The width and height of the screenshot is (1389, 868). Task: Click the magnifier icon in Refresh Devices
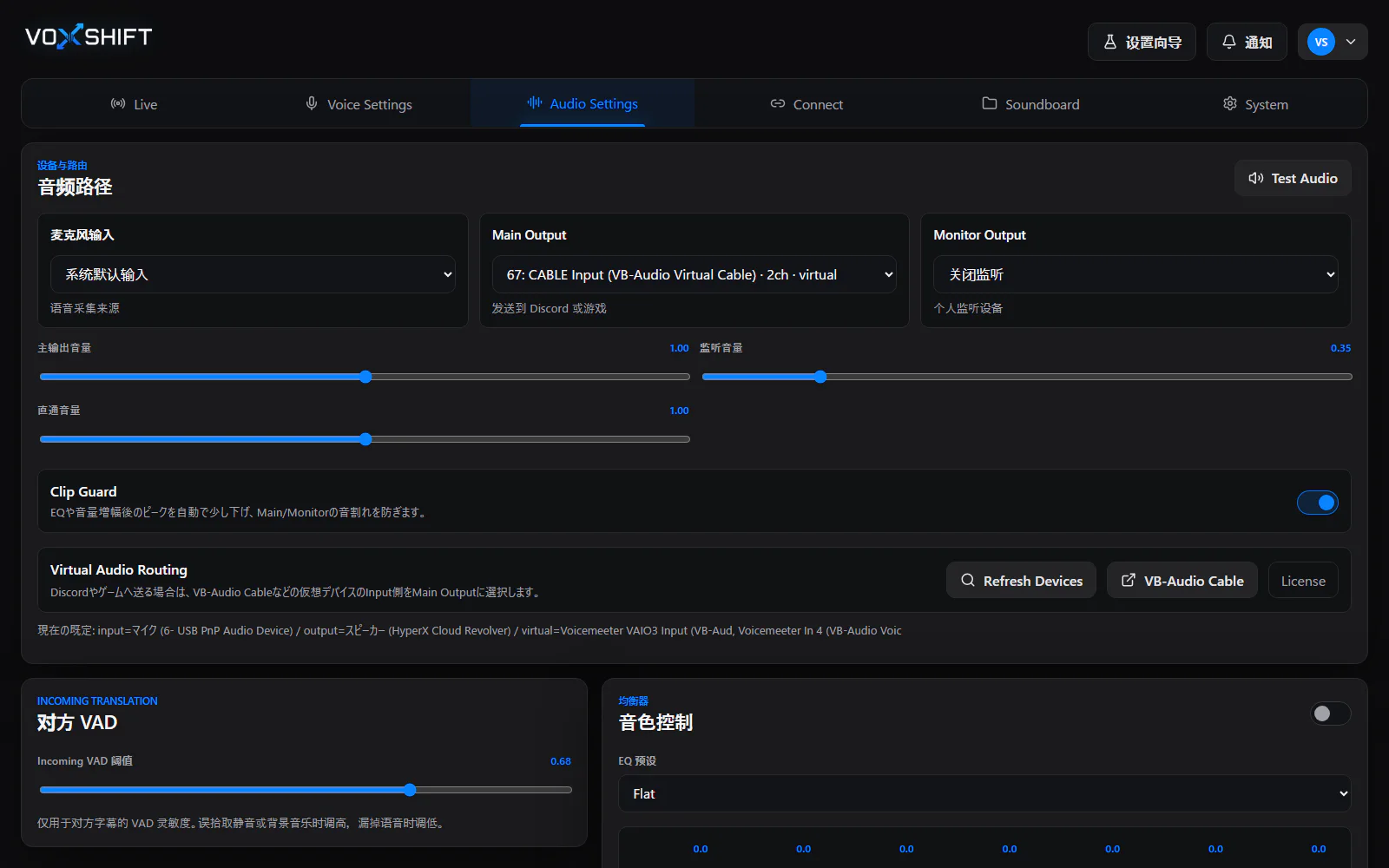pyautogui.click(x=968, y=580)
